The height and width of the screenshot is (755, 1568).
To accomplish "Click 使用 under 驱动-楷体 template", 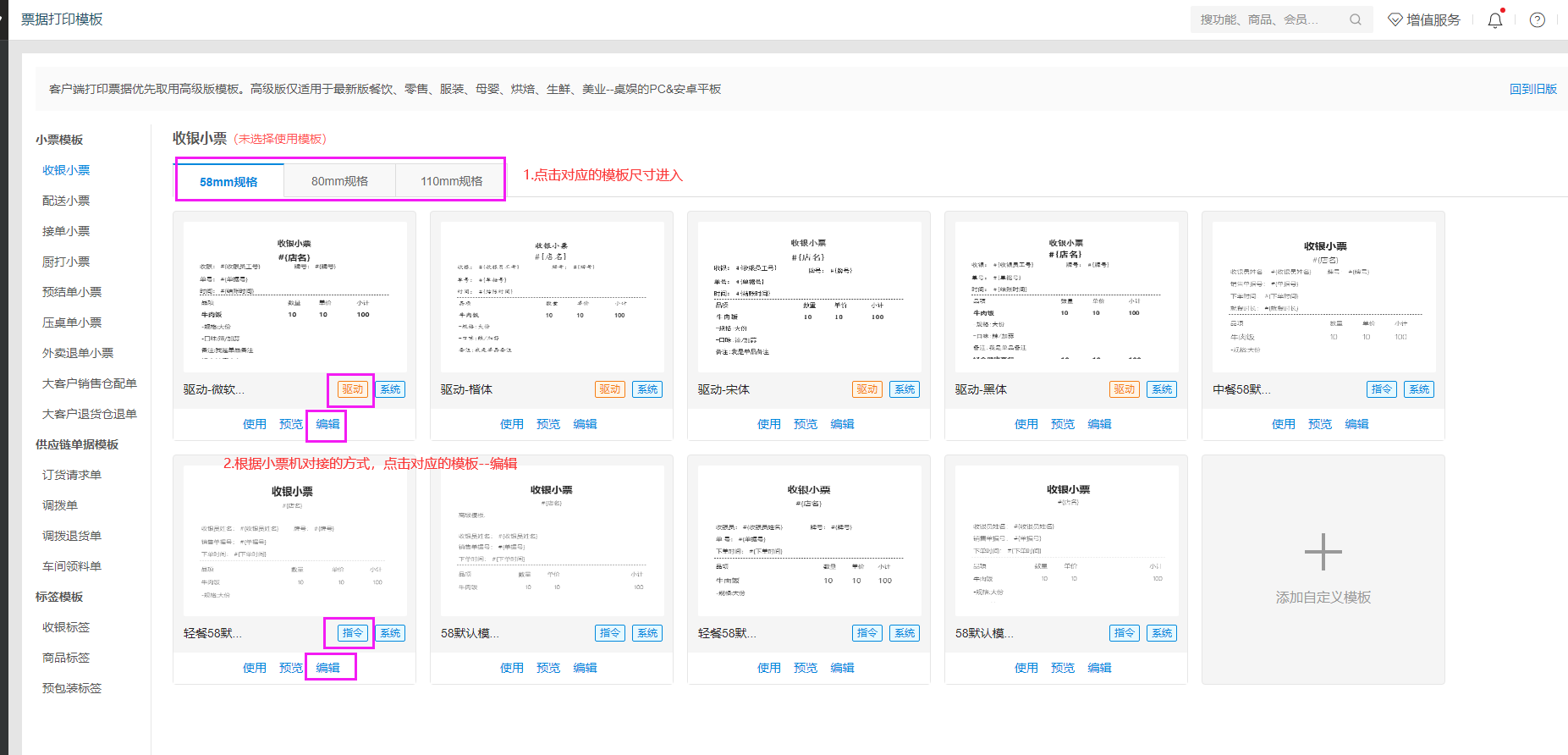I will tap(511, 424).
